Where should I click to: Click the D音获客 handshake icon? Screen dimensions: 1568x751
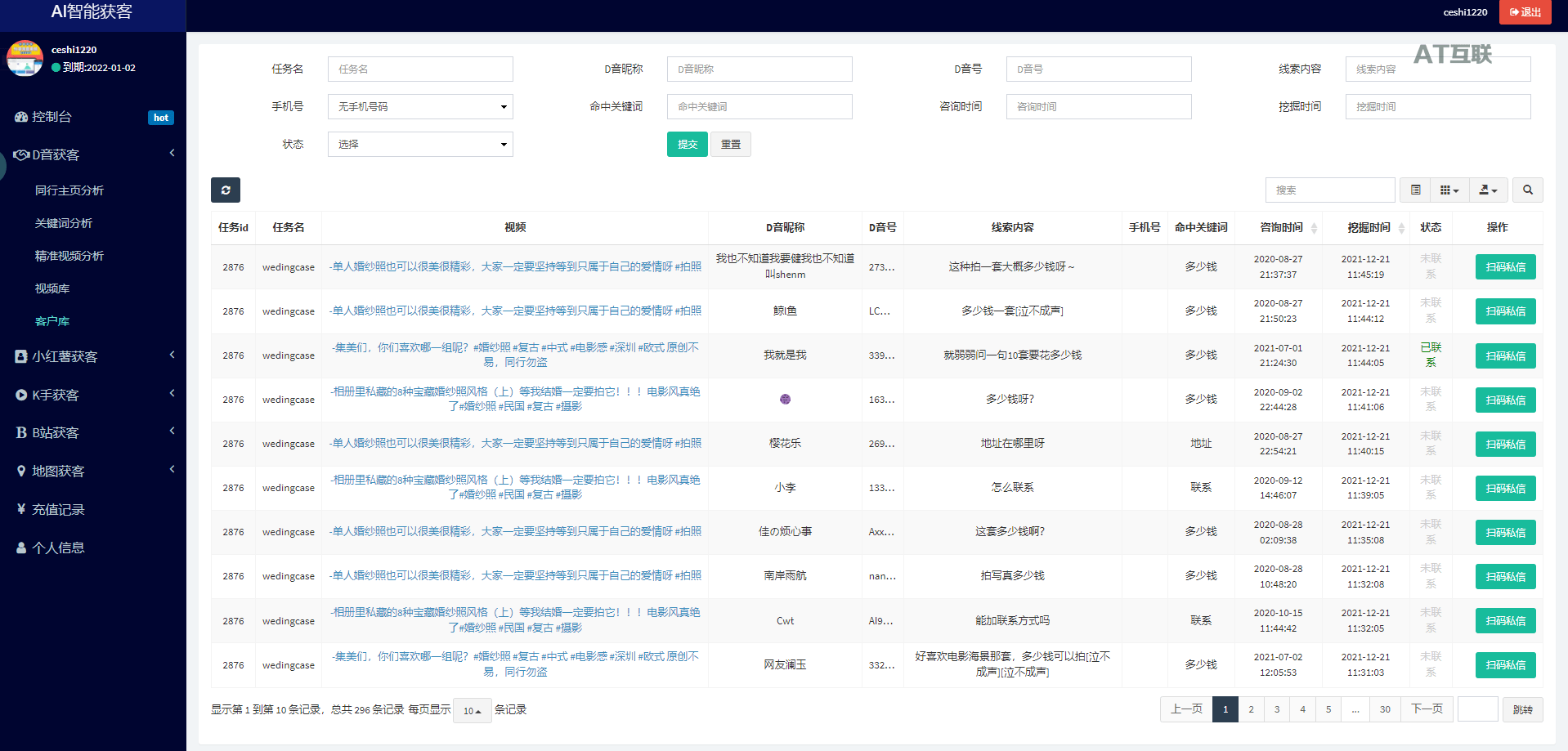coord(21,154)
